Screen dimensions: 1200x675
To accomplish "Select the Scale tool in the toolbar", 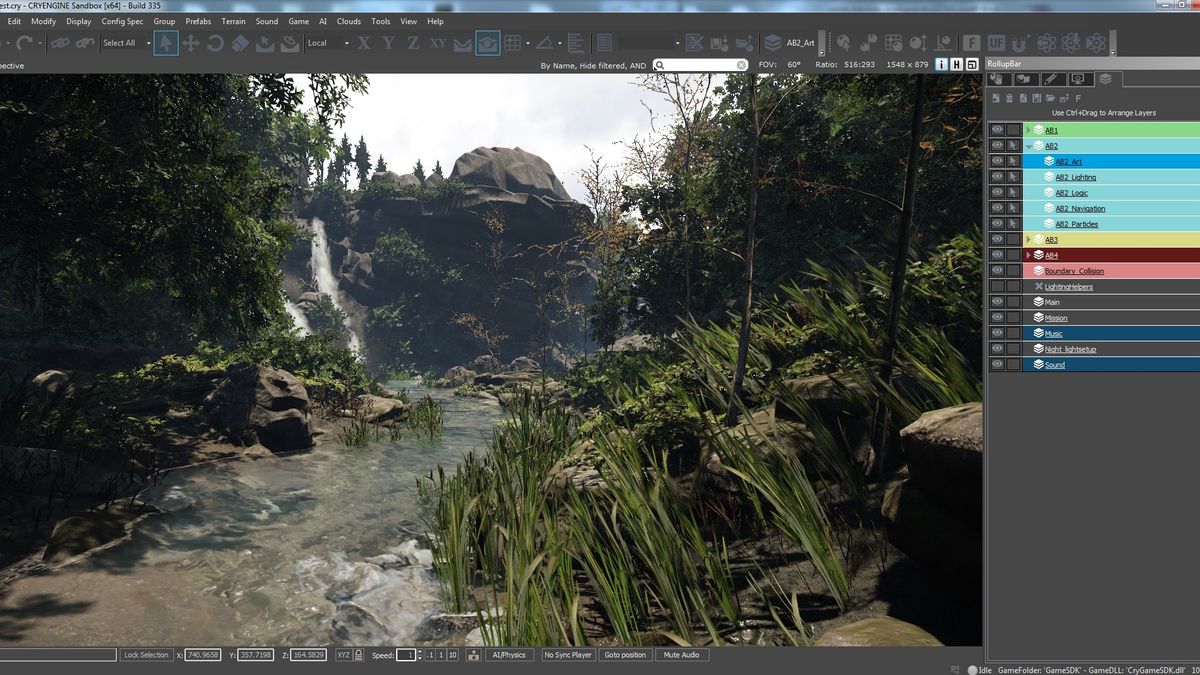I will 241,43.
